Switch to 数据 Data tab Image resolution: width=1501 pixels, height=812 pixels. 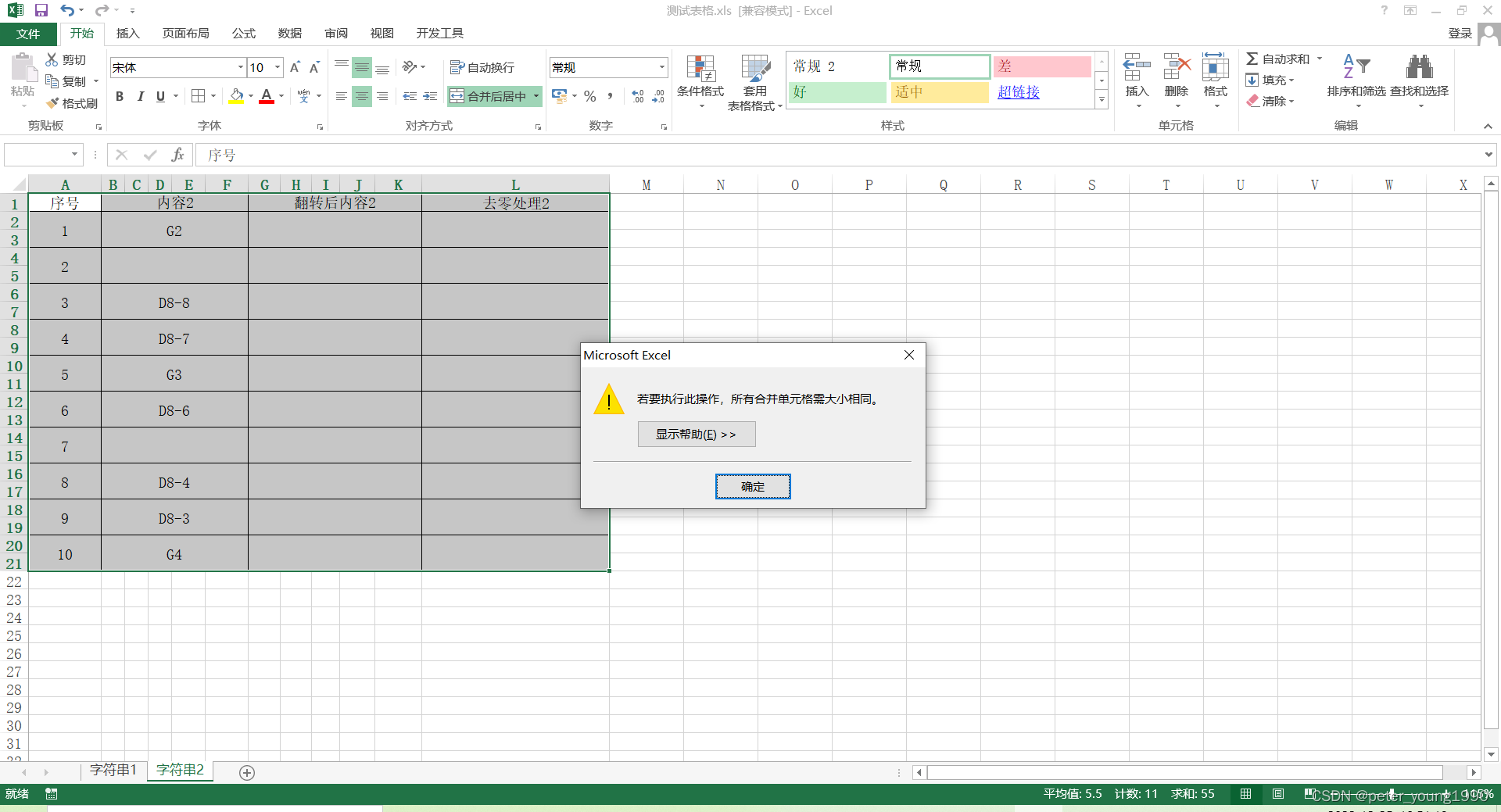point(290,34)
